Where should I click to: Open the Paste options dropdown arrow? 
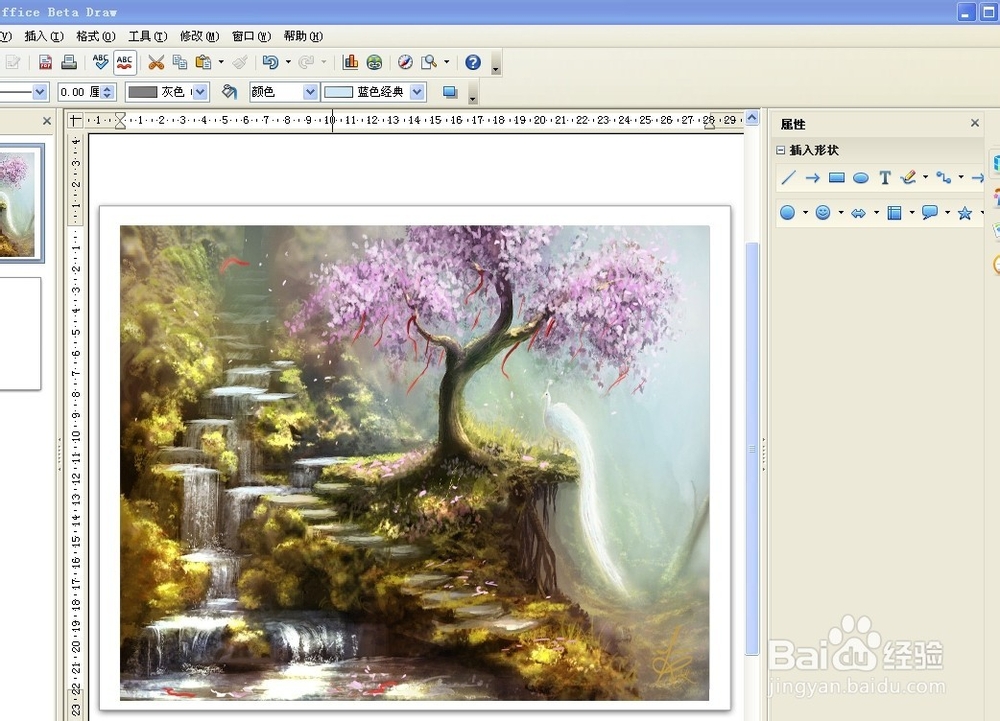(x=221, y=62)
